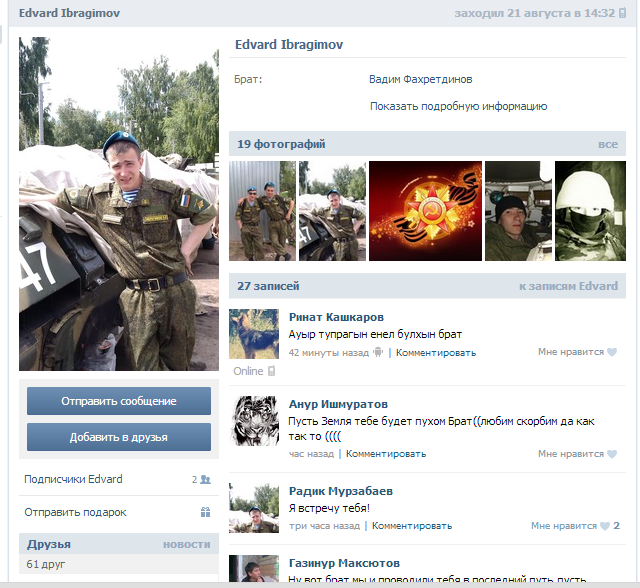
Task: Open the Друзья section header
Action: (49, 544)
